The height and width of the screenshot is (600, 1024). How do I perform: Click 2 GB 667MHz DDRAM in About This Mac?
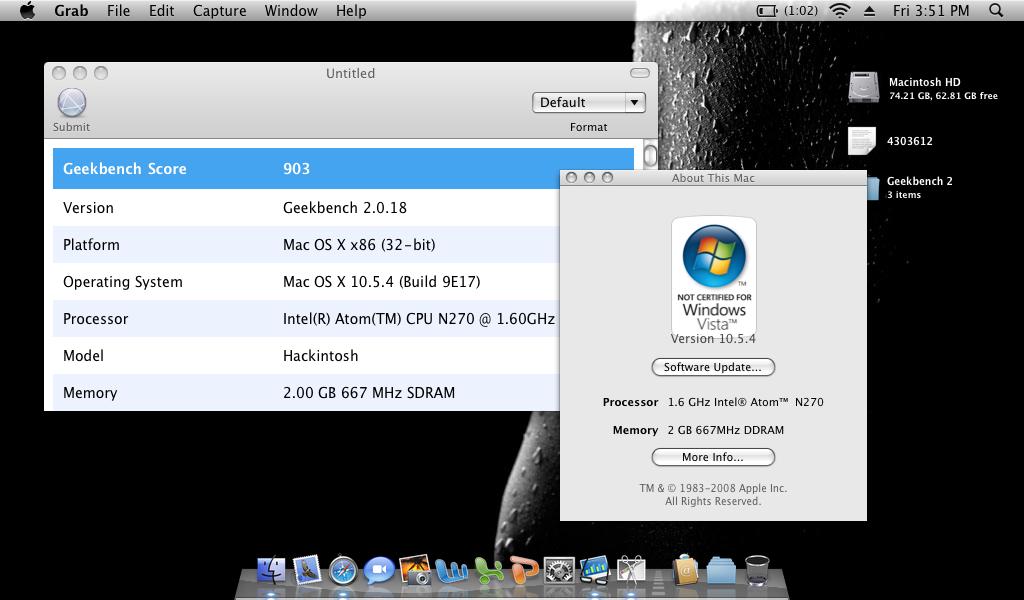(x=726, y=430)
